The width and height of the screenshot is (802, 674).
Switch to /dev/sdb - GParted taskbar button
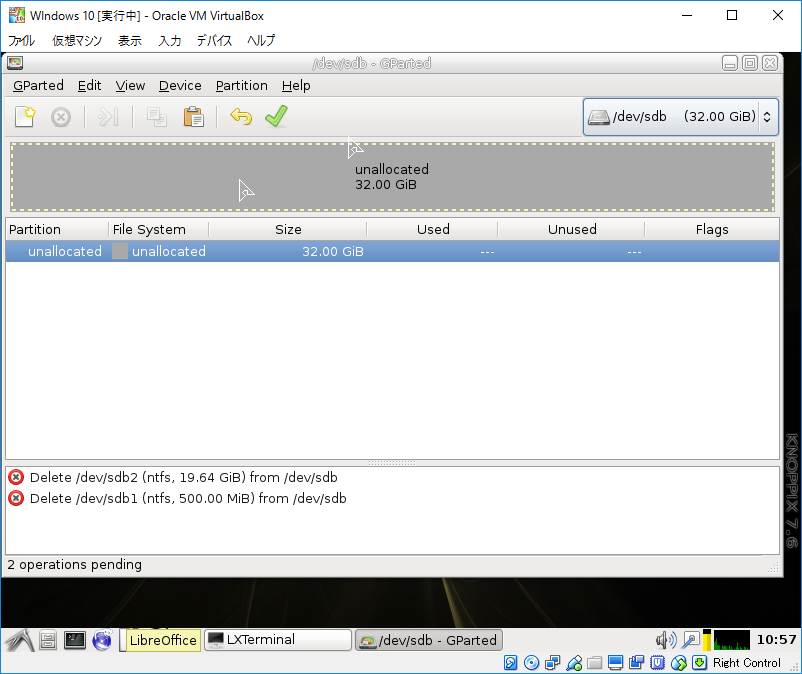[429, 640]
